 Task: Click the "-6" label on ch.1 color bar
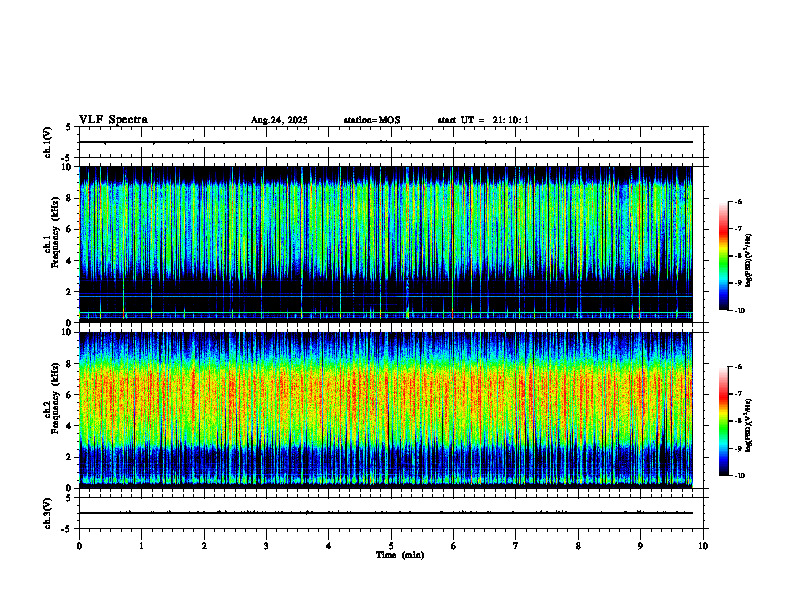[738, 201]
